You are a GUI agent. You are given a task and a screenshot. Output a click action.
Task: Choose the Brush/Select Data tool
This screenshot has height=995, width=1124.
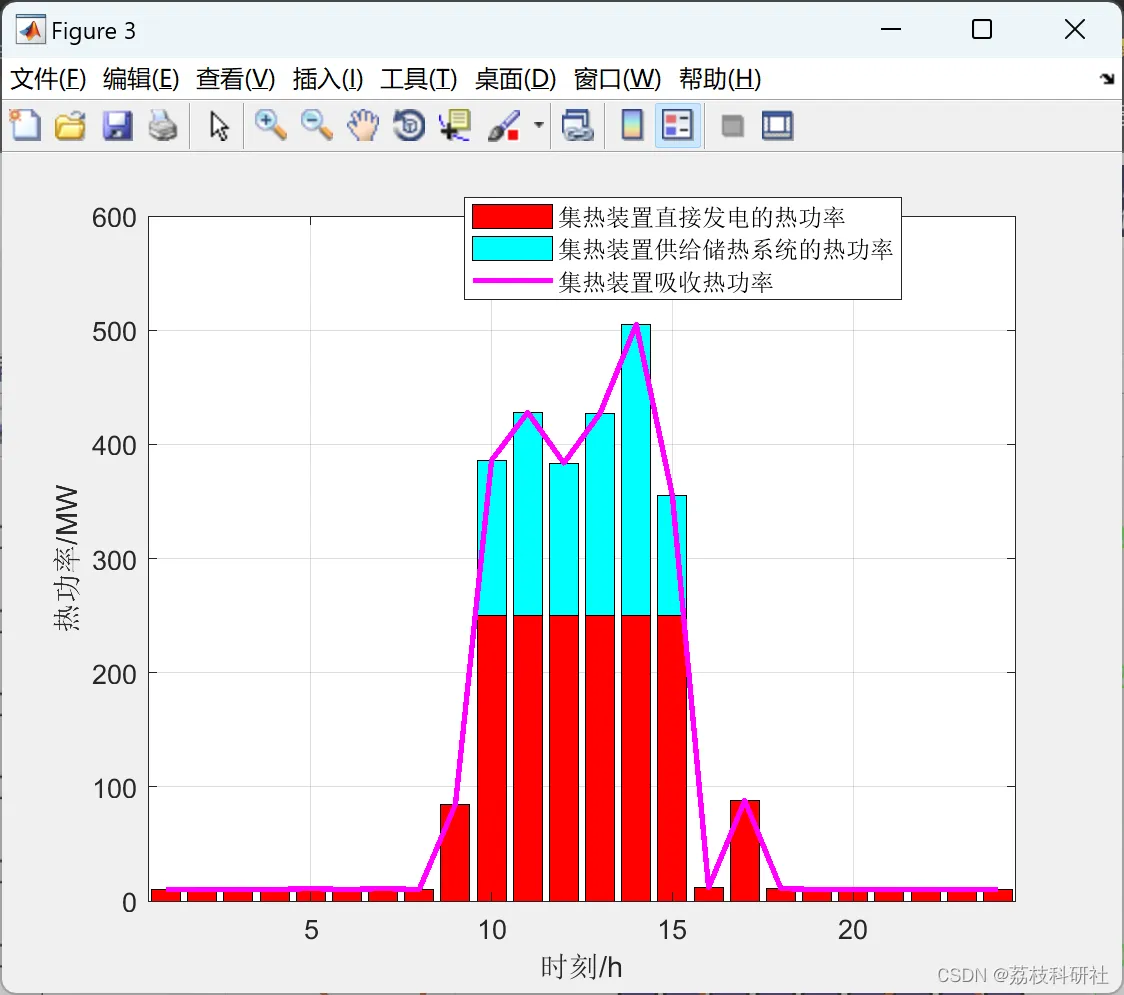(504, 125)
